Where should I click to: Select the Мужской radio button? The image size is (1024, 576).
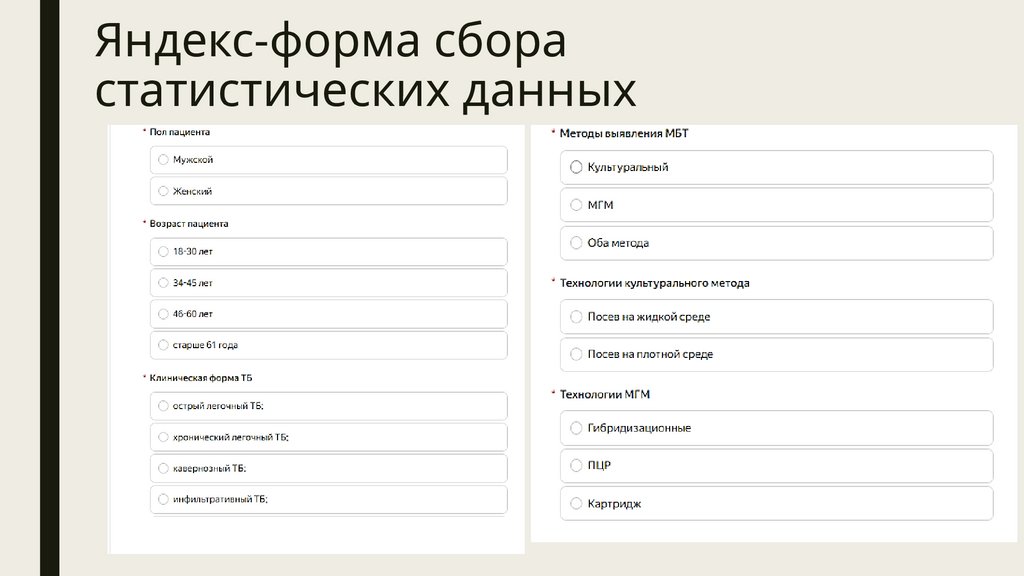click(x=163, y=159)
